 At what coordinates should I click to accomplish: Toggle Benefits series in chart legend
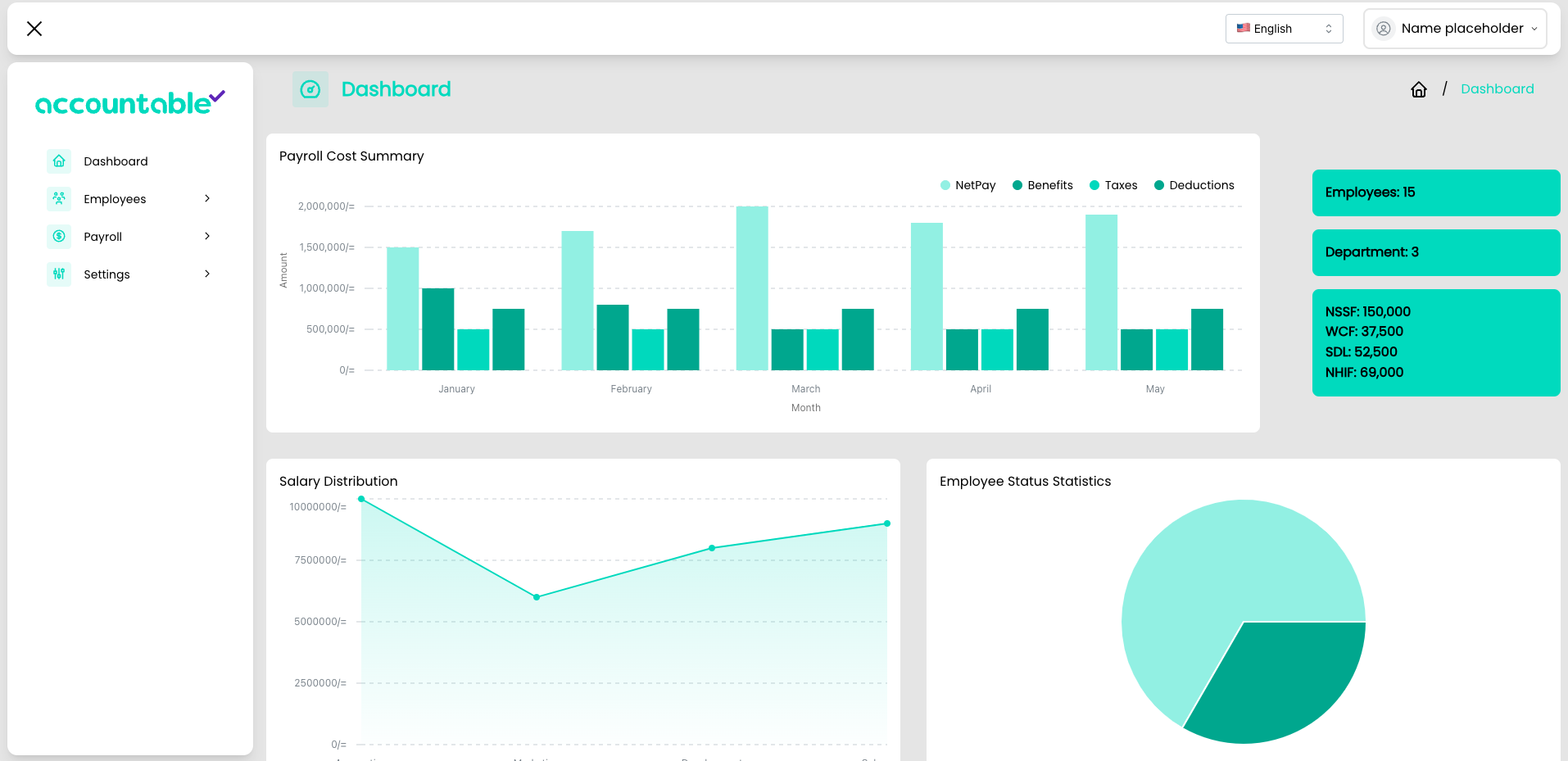1043,185
